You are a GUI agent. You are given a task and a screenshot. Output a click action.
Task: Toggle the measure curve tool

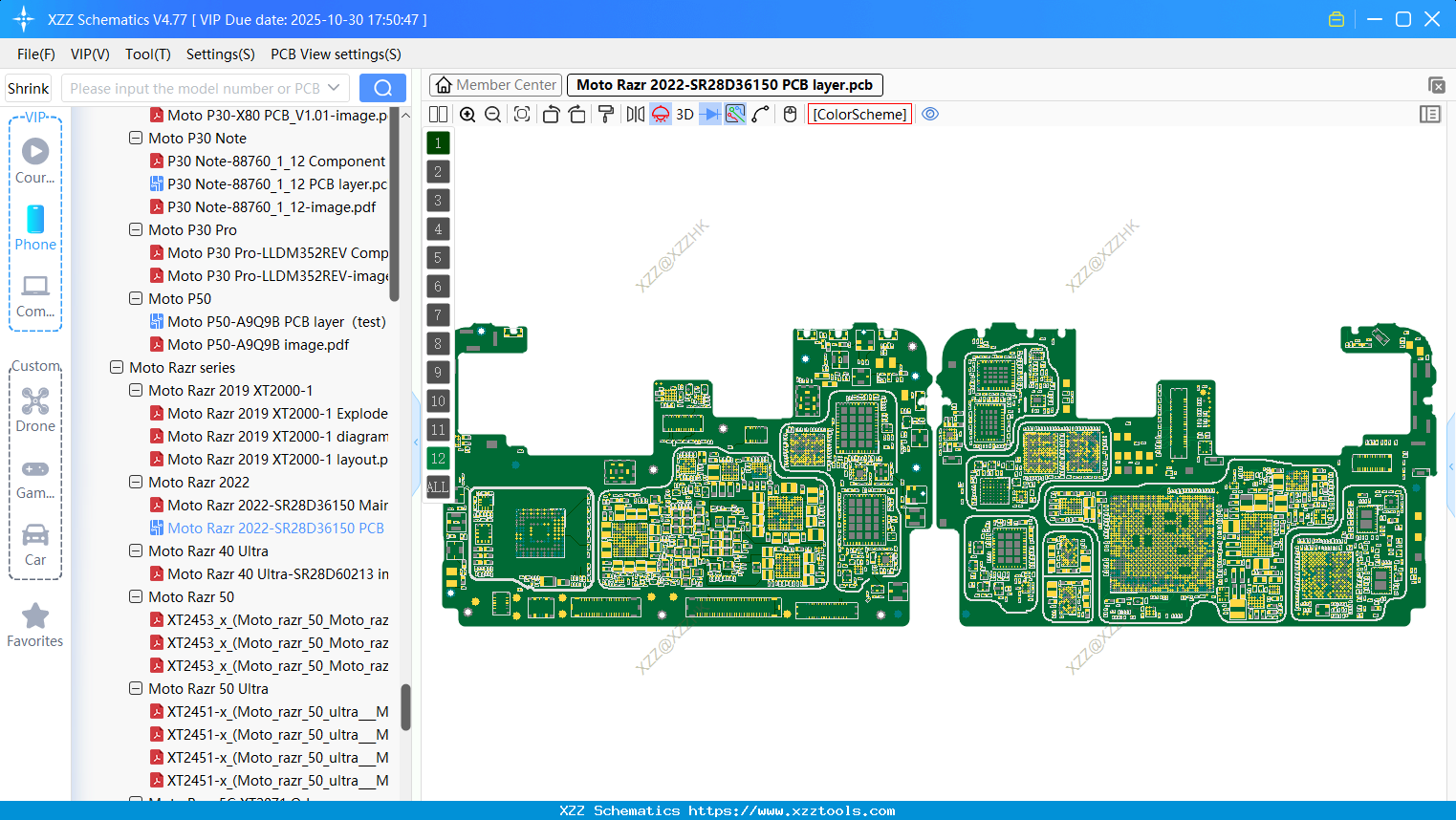pyautogui.click(x=761, y=114)
